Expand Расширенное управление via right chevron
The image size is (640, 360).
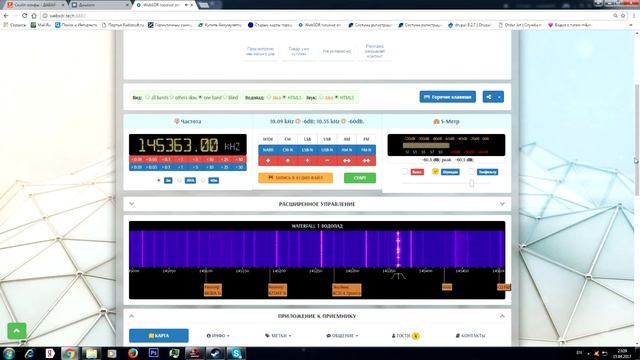click(502, 204)
